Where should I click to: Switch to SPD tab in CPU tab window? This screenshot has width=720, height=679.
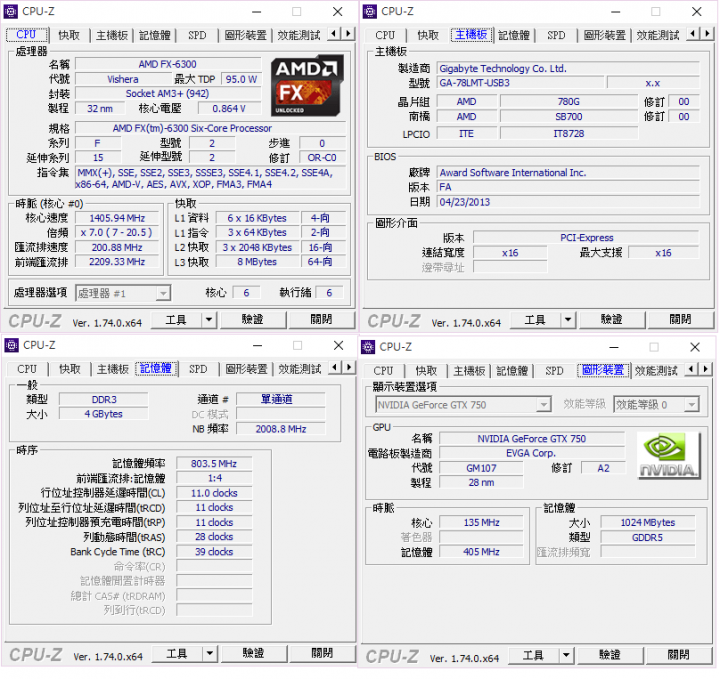197,35
